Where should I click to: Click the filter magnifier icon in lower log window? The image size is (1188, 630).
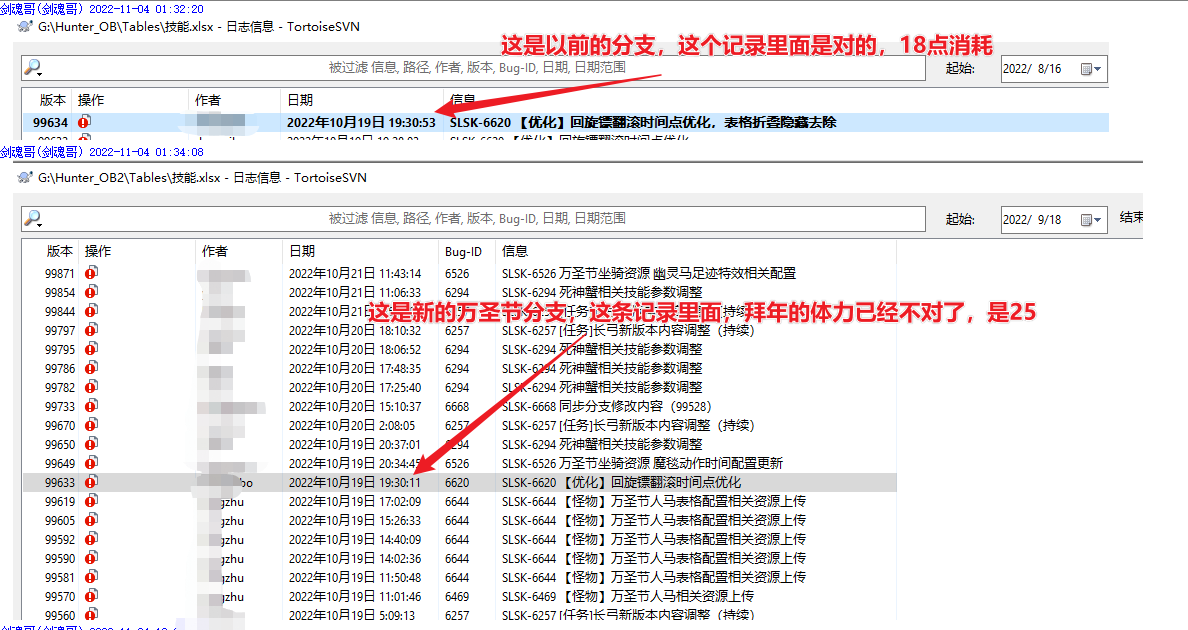33,219
